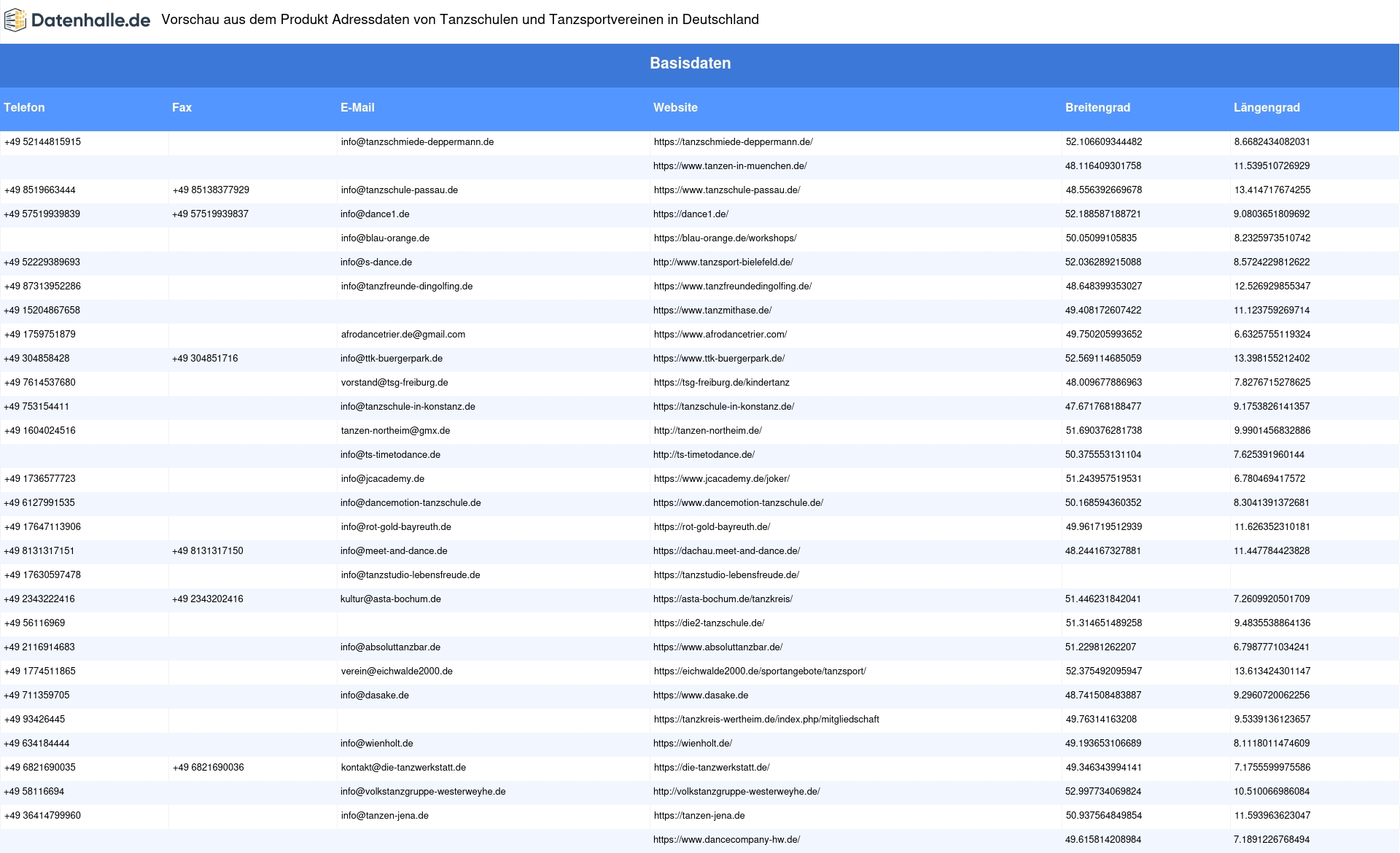Open https://dance1.de/ website cell
1400x853 pixels.
[x=691, y=214]
